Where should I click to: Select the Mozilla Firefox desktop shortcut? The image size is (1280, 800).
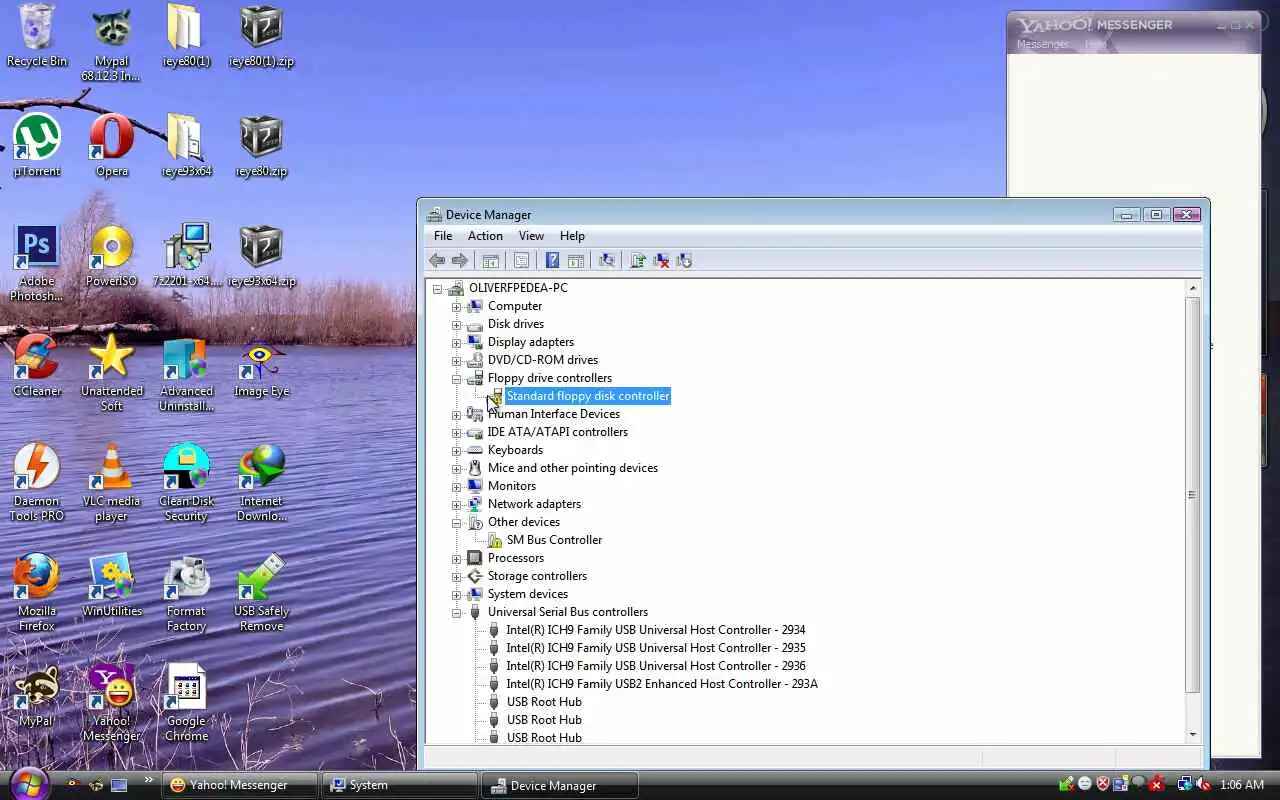coord(37,593)
